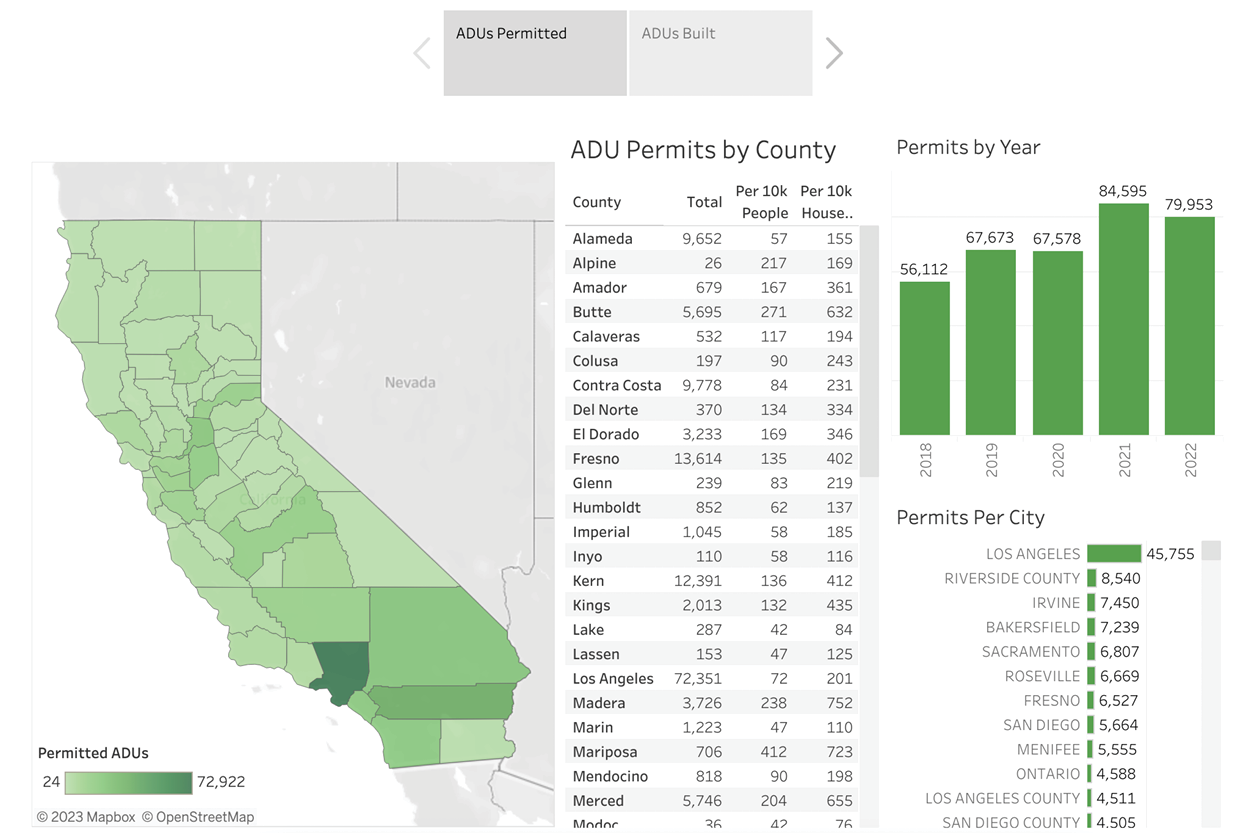The height and width of the screenshot is (833, 1250).
Task: Click the right navigation arrow beside the tabs
Action: [834, 52]
